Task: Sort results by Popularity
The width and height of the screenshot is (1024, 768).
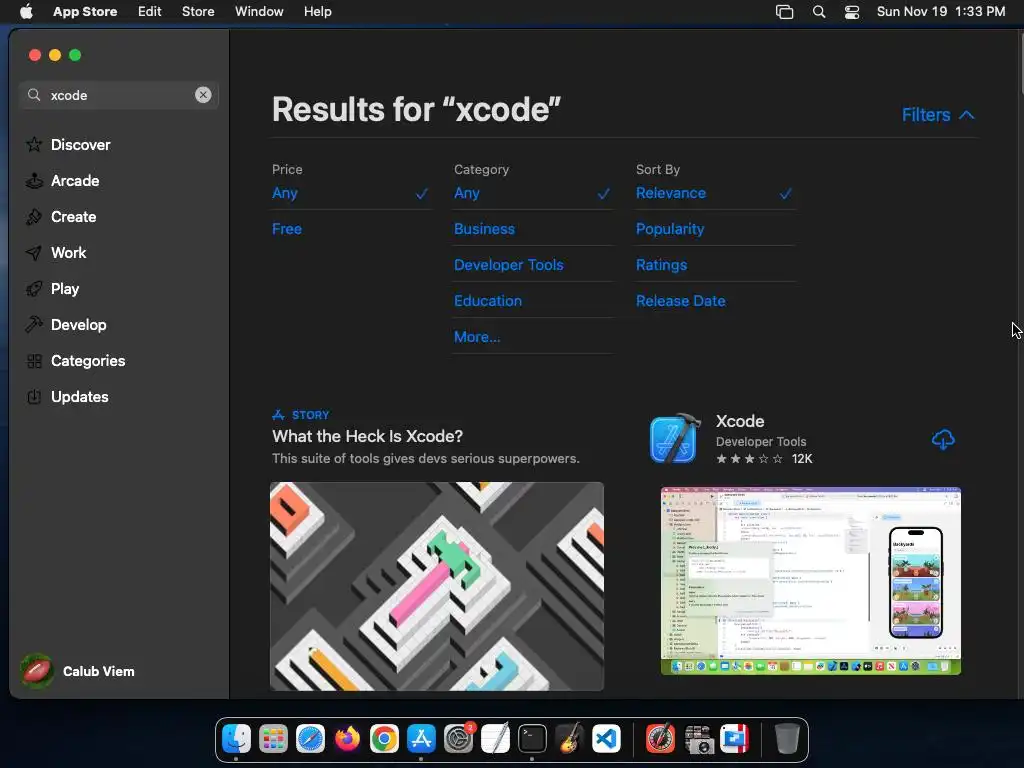Action: tap(670, 229)
